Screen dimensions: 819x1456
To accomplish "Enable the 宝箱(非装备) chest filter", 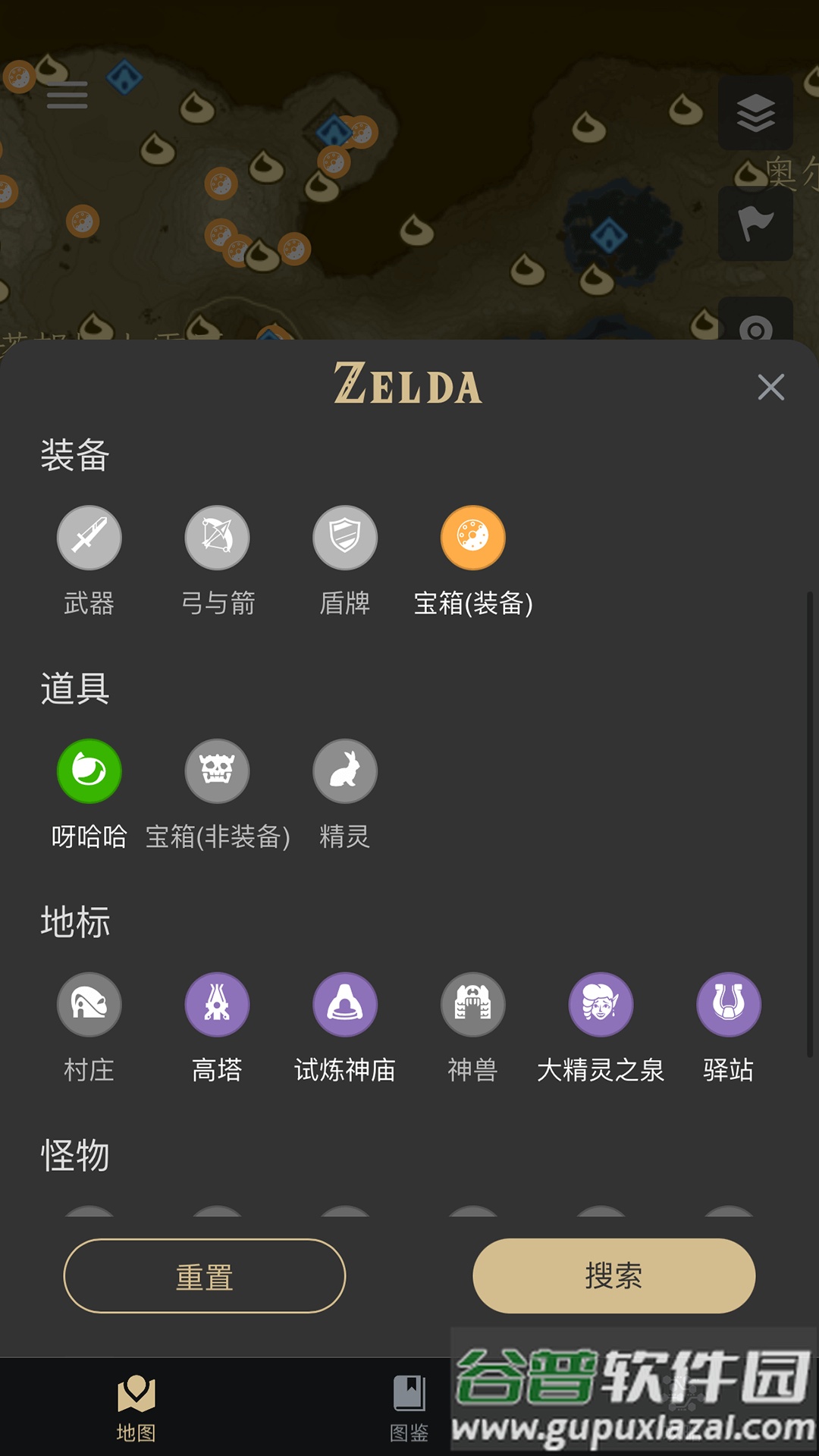I will (x=218, y=770).
